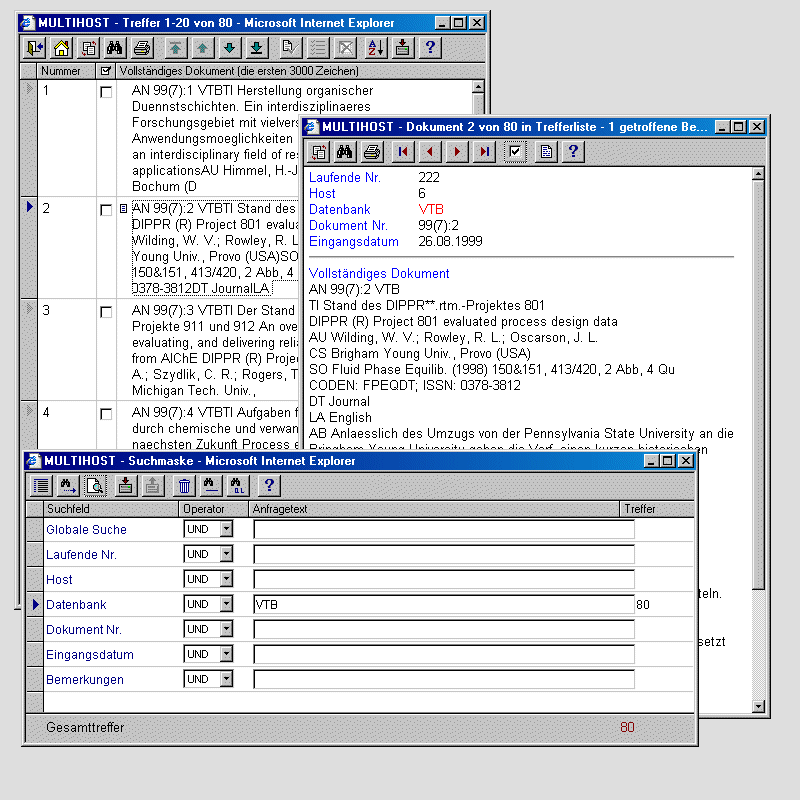The width and height of the screenshot is (800, 800).
Task: Expand the UND operator dropdown for Datenbank
Action: tap(226, 604)
